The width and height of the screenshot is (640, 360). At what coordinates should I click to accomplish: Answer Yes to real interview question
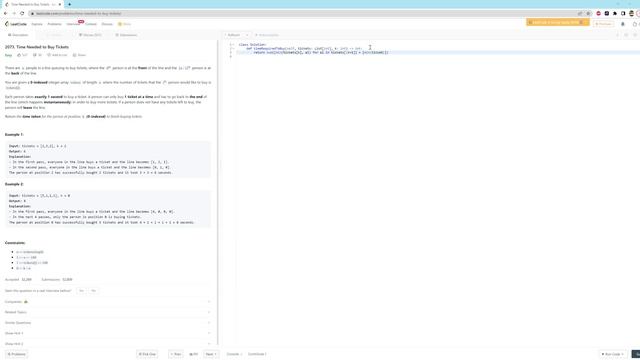coord(82,291)
